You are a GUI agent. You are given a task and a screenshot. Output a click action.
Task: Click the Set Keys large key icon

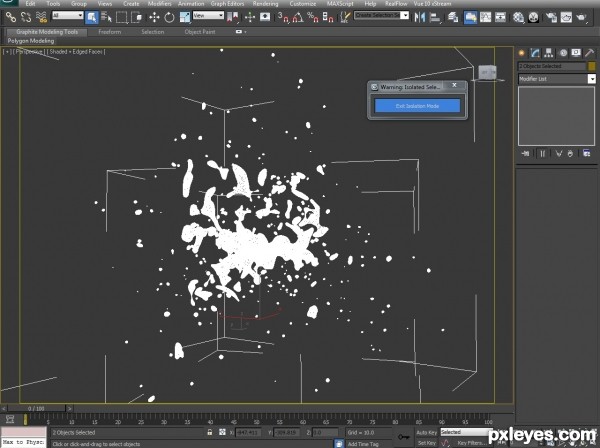click(404, 437)
